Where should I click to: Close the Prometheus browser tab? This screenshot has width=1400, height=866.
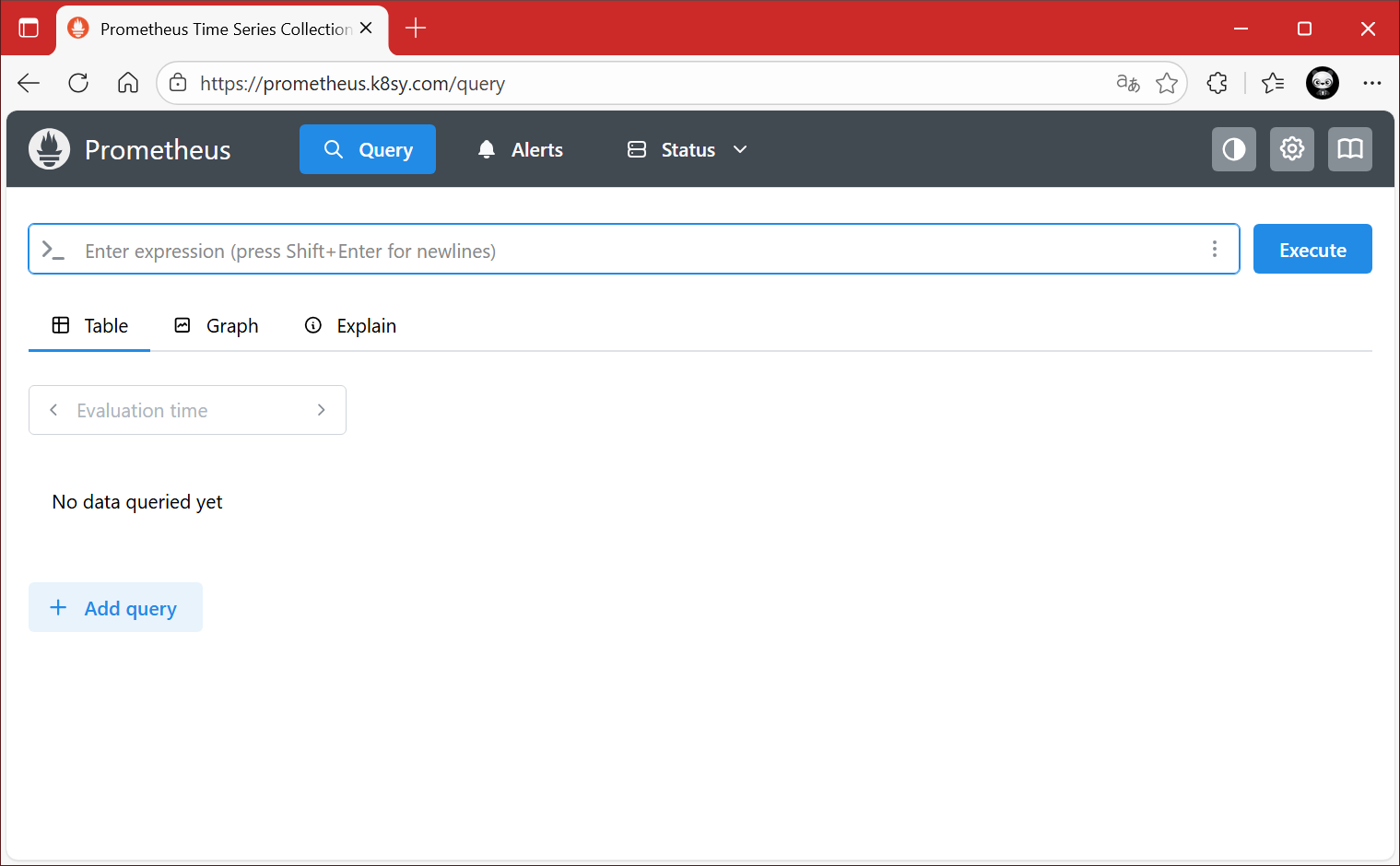(366, 29)
